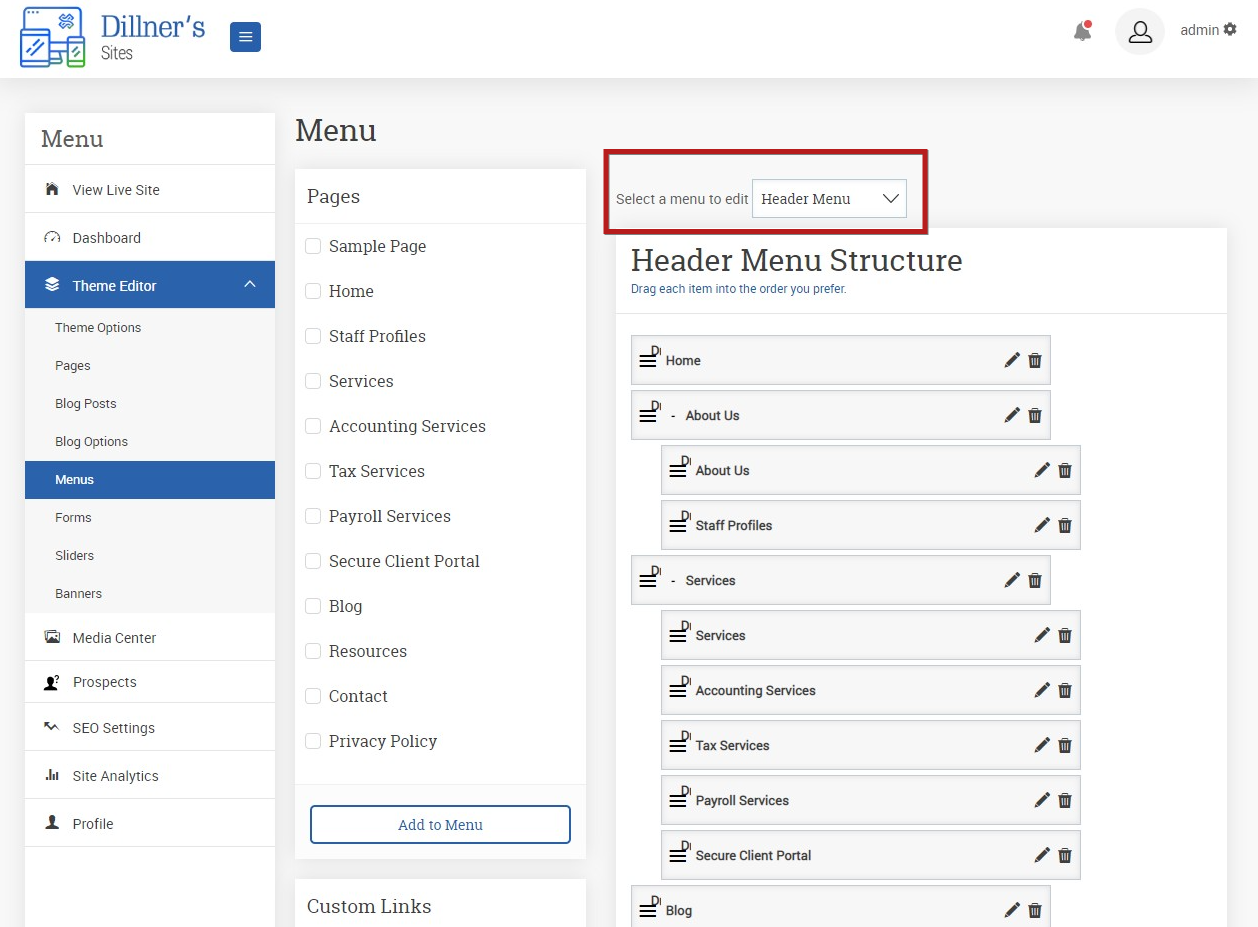The image size is (1258, 927).
Task: Check the Sample Page checkbox
Action: point(313,246)
